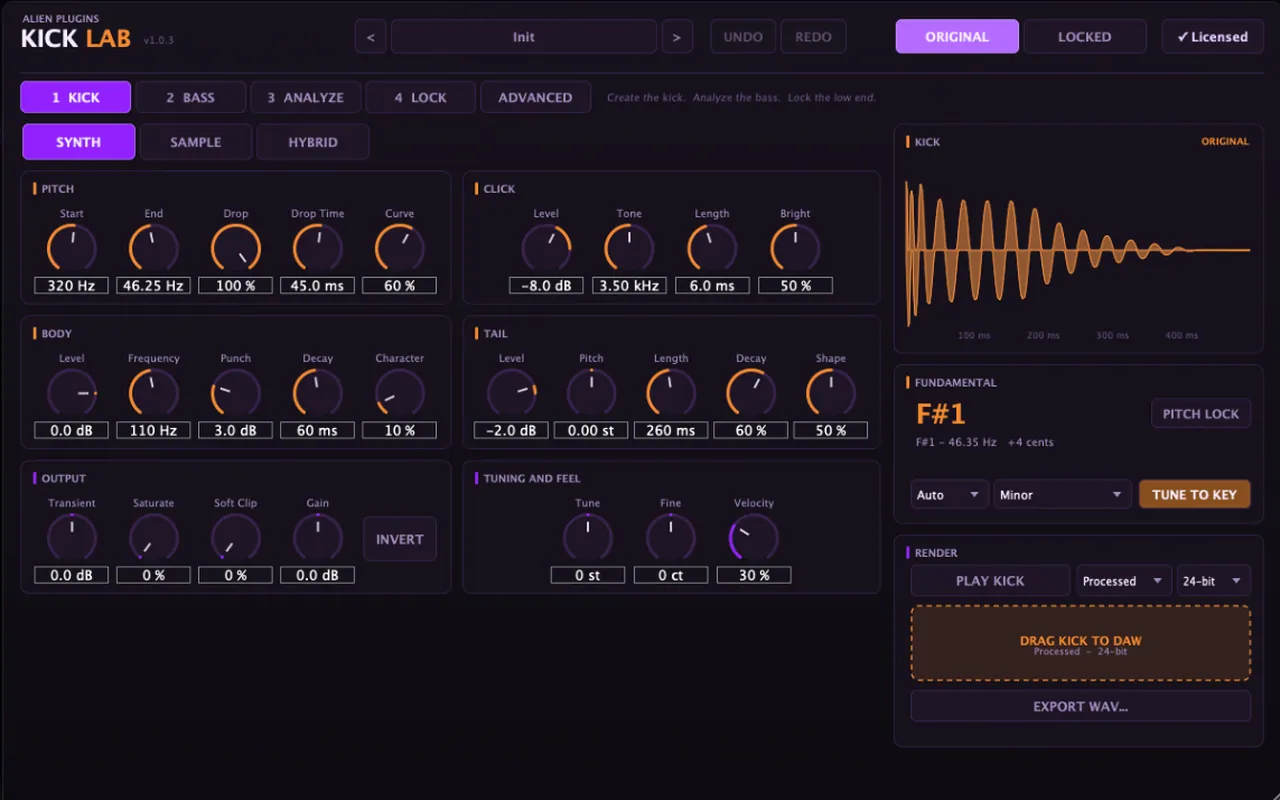
Task: Click the Pitch Start knob
Action: click(72, 247)
